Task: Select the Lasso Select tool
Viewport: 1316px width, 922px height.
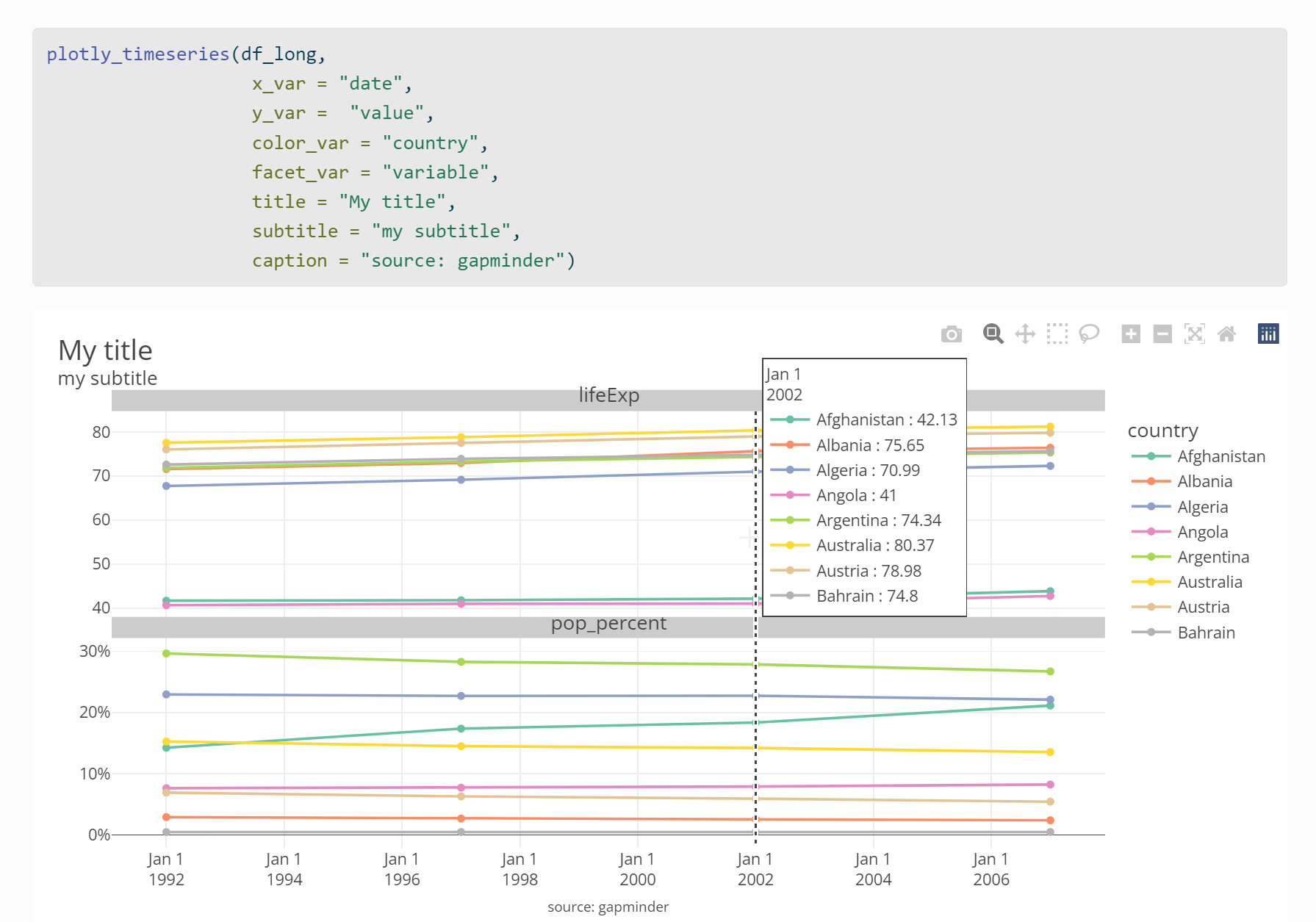Action: (x=1089, y=334)
